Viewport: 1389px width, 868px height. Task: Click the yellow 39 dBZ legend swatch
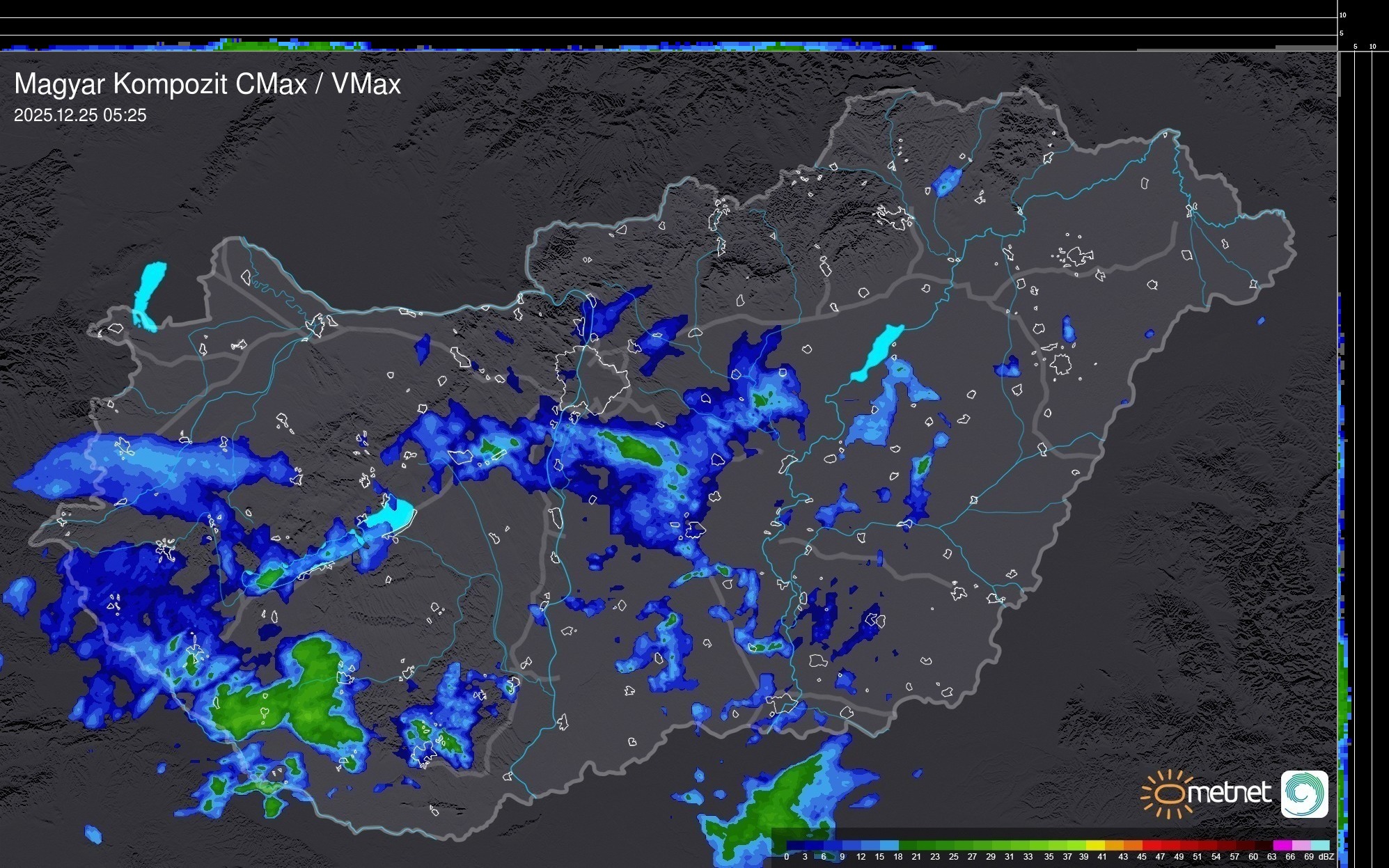(x=1095, y=846)
